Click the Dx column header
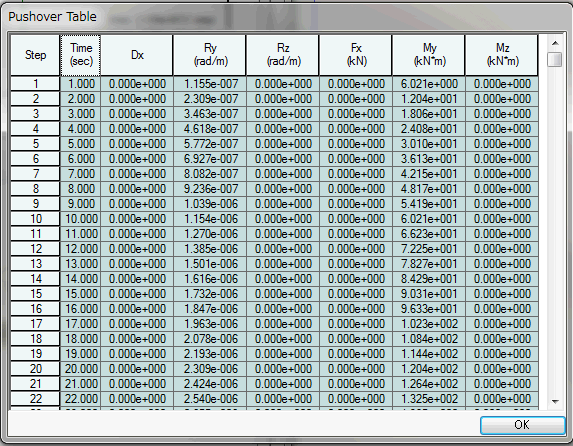Screen dimensions: 573x446 [x=137, y=55]
